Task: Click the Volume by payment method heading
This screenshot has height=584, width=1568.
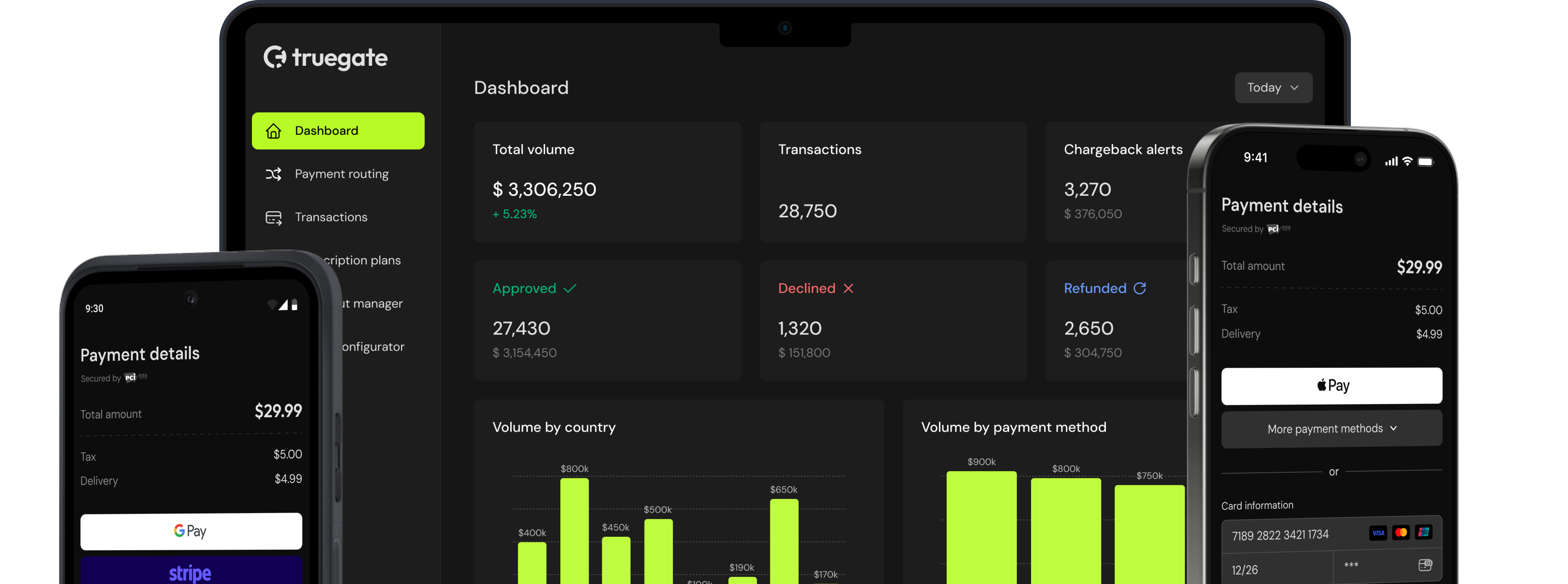Action: click(1014, 427)
